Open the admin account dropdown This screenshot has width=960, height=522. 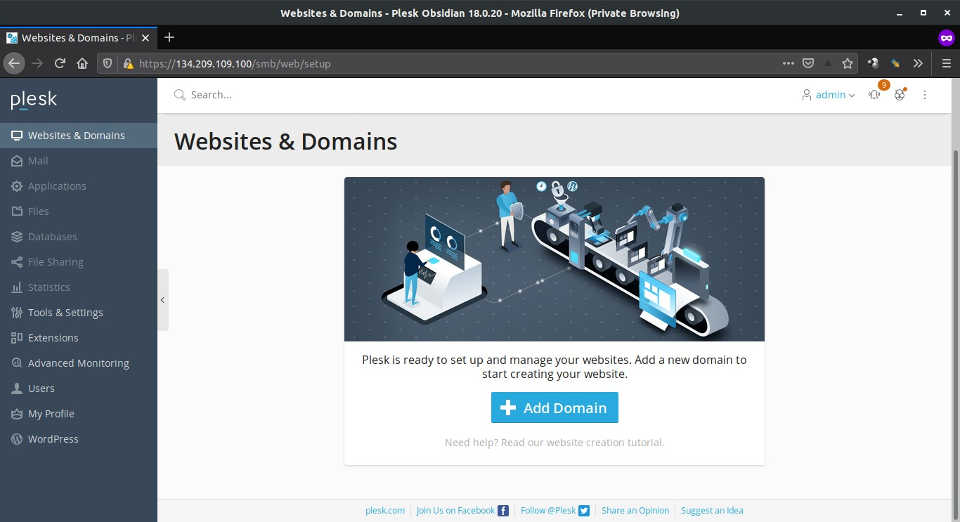point(828,95)
